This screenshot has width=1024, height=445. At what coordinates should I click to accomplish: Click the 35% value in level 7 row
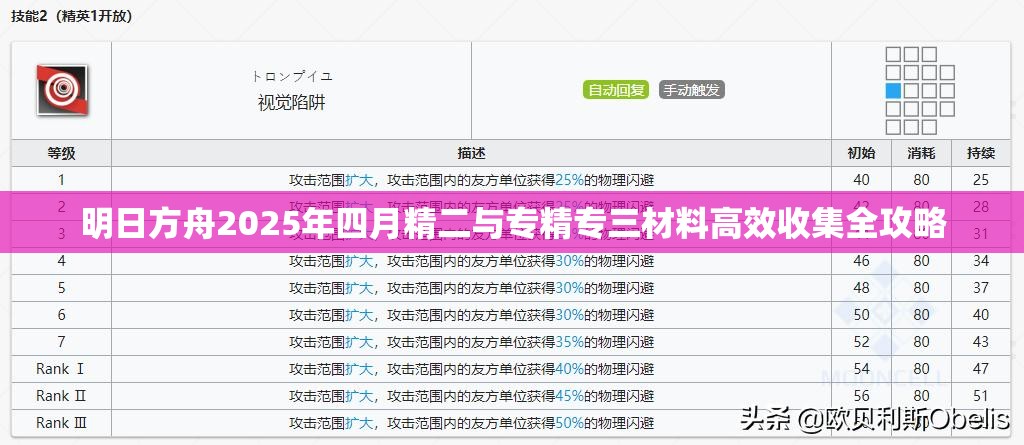tap(569, 342)
